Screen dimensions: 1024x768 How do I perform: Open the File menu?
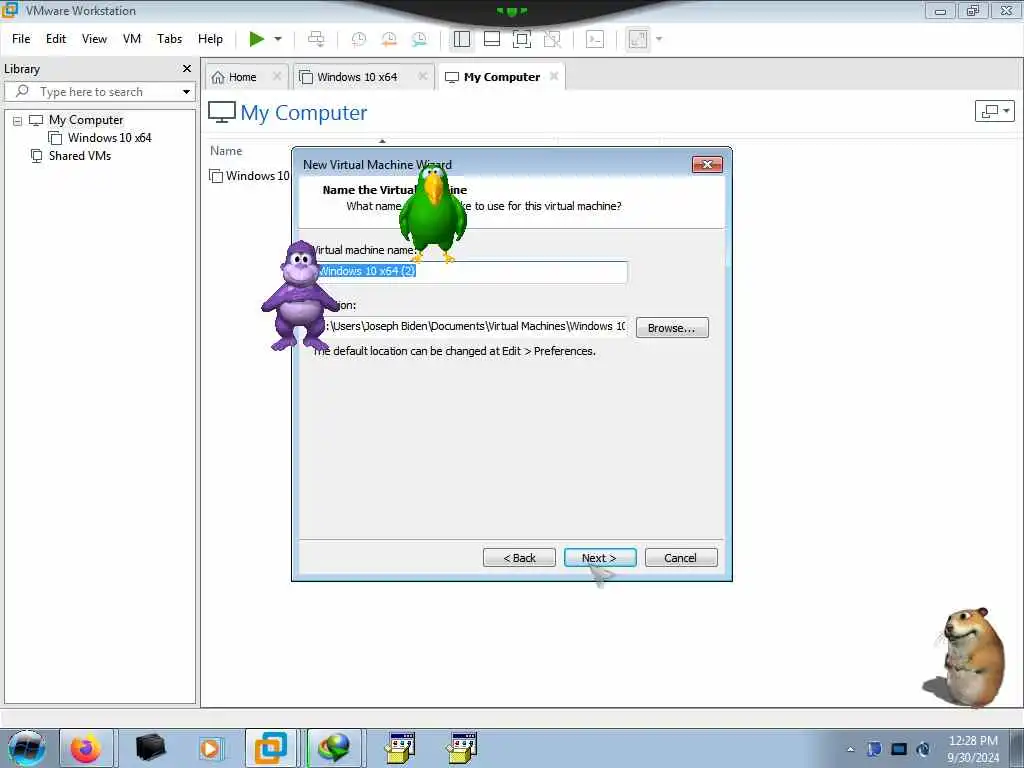click(x=21, y=39)
